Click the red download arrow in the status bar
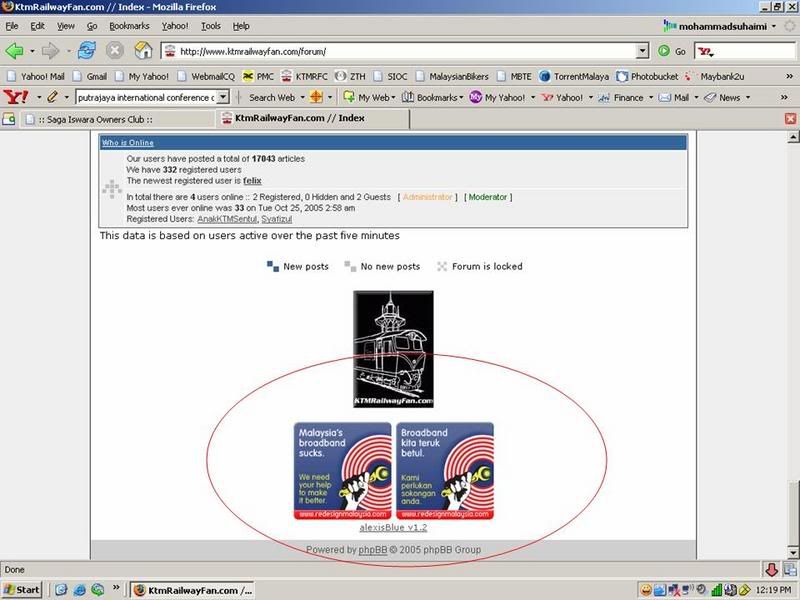This screenshot has width=800, height=600. tap(771, 569)
